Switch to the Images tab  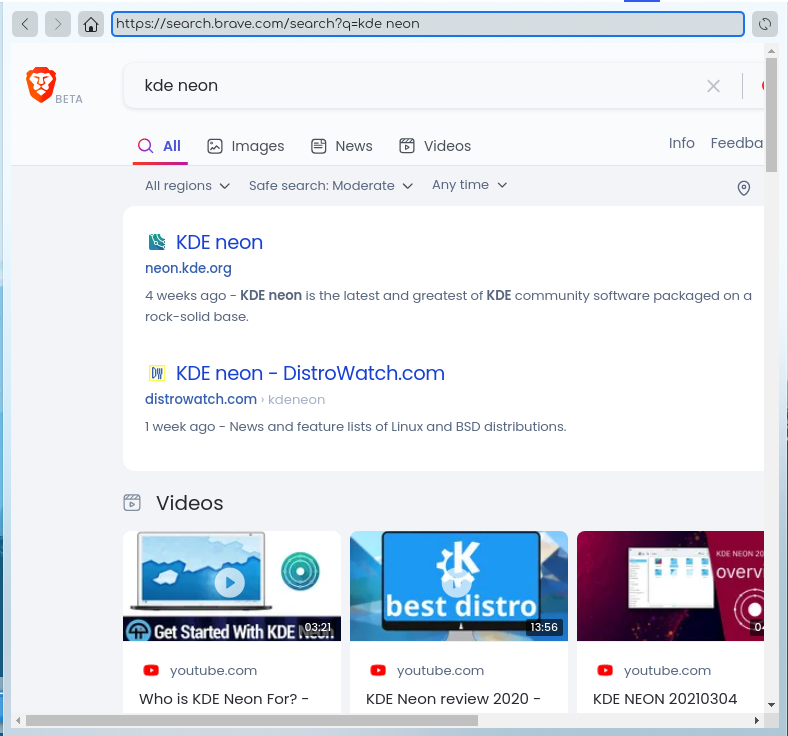click(246, 146)
